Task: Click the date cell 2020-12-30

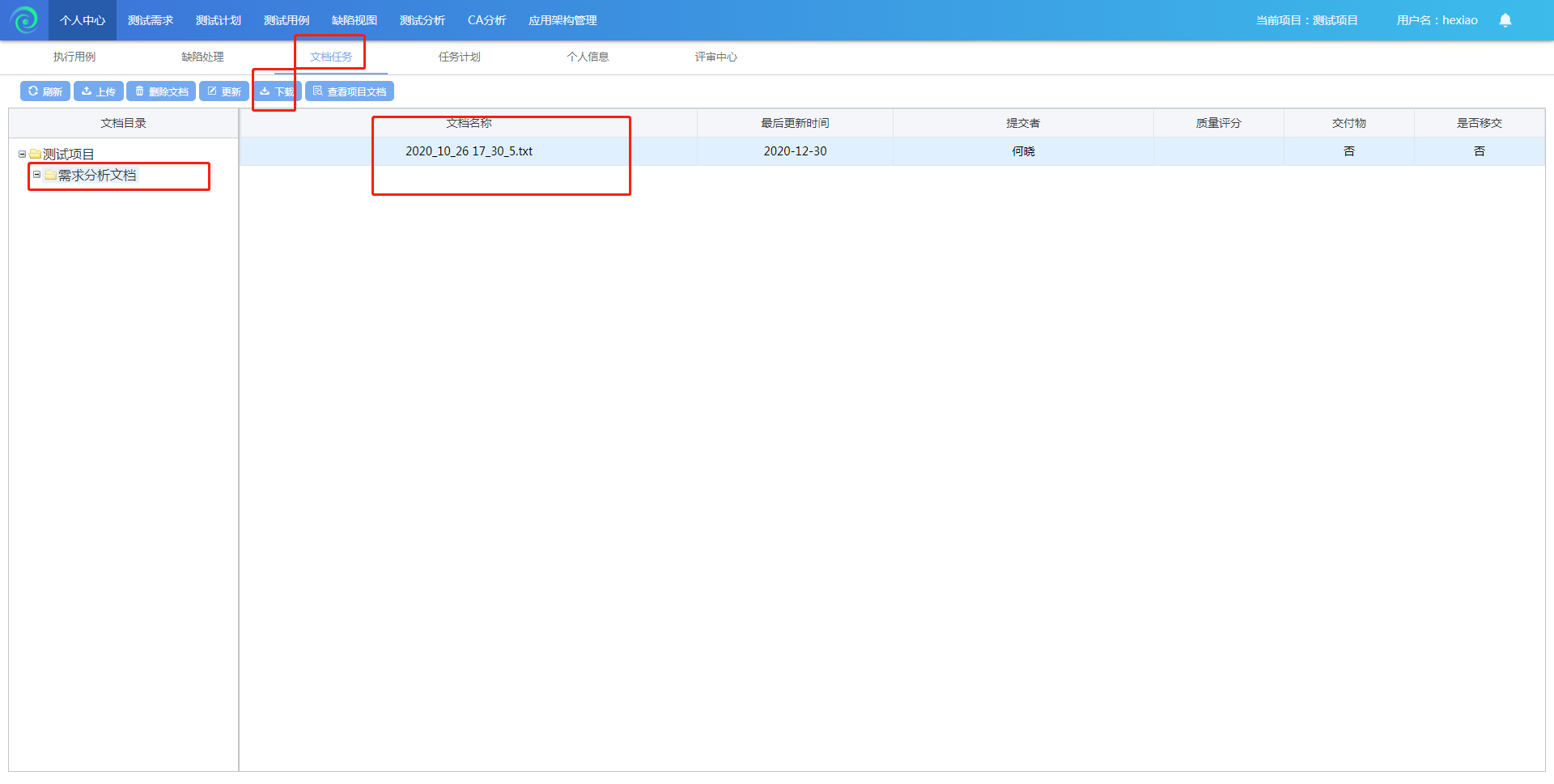Action: click(795, 151)
